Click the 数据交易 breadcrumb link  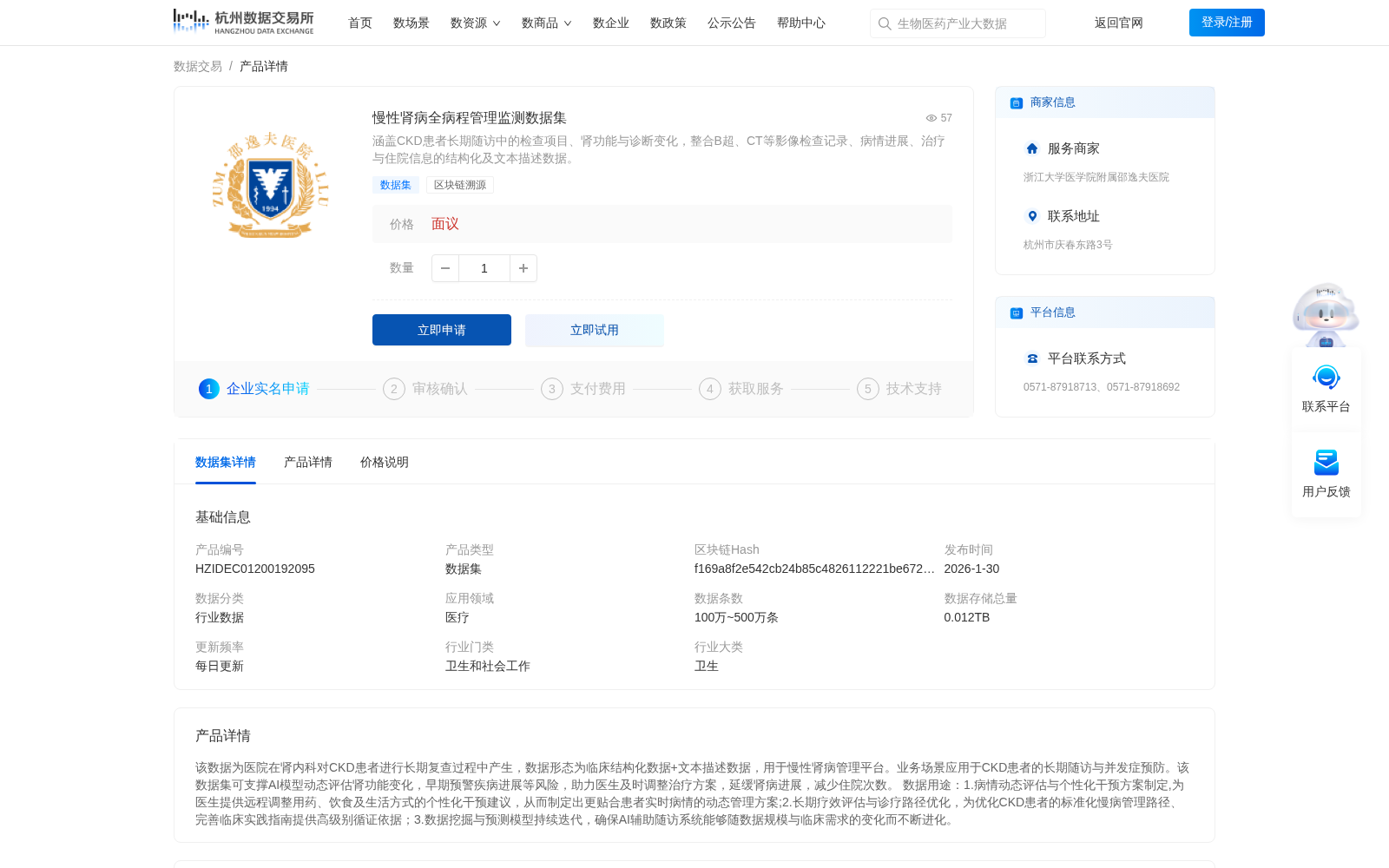198,66
